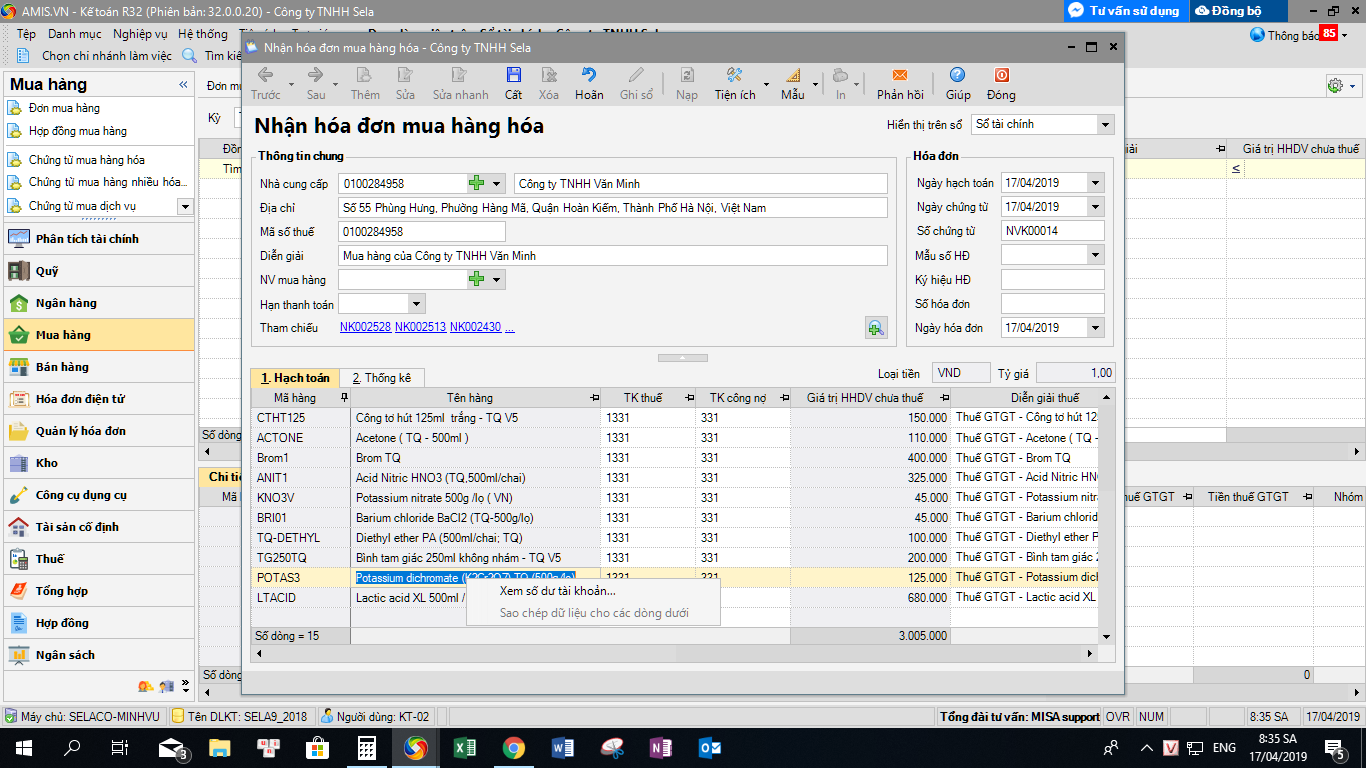Open reference link NK002528
The image size is (1366, 768).
pos(365,327)
